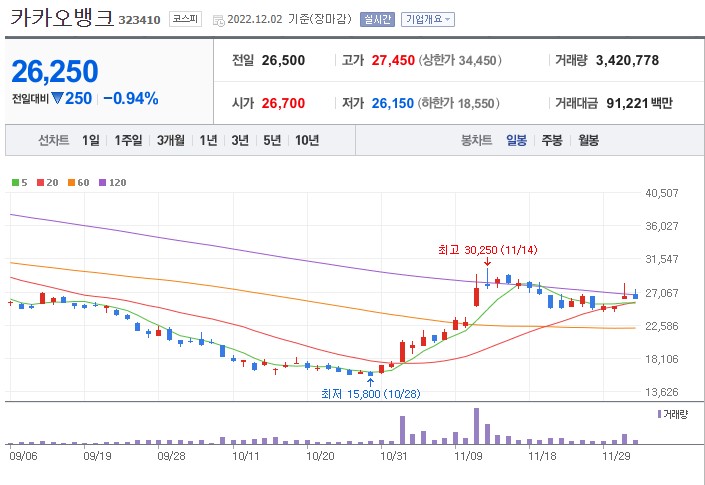Click the volume value 3,420,778
Image resolution: width=705 pixels, height=485 pixels.
(x=627, y=60)
